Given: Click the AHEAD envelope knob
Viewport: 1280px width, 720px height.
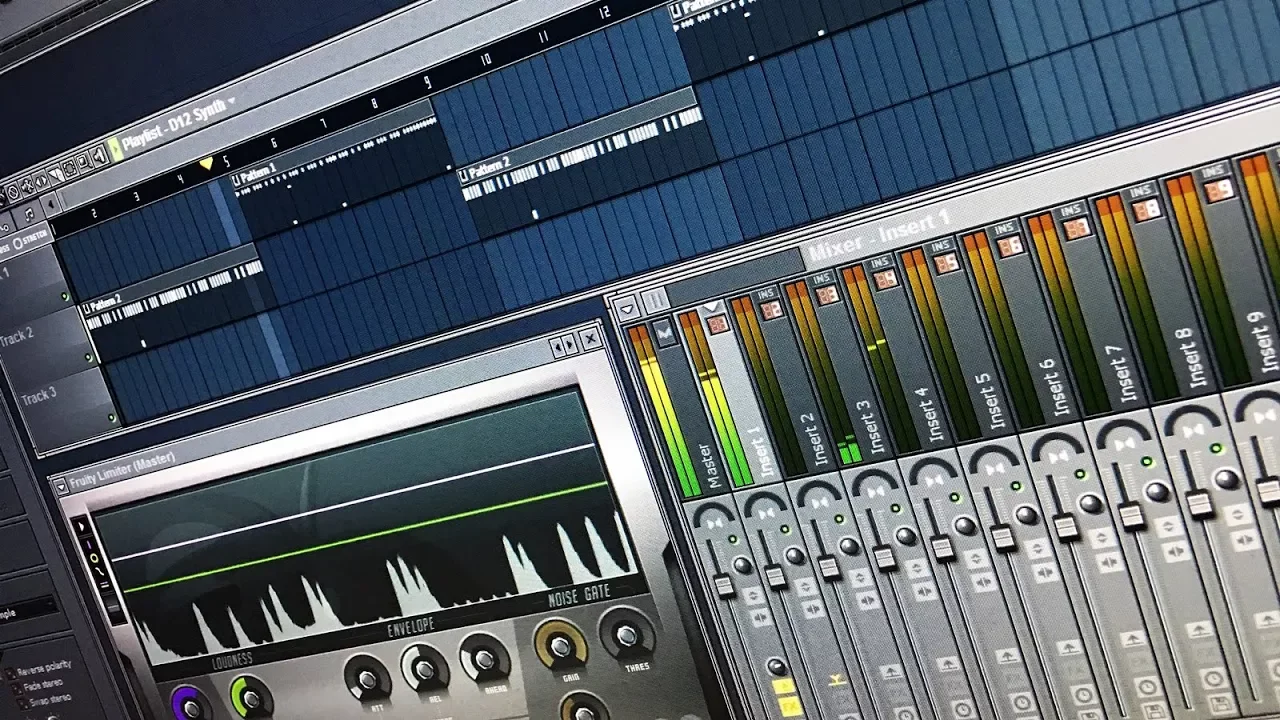Looking at the screenshot, I should [484, 659].
